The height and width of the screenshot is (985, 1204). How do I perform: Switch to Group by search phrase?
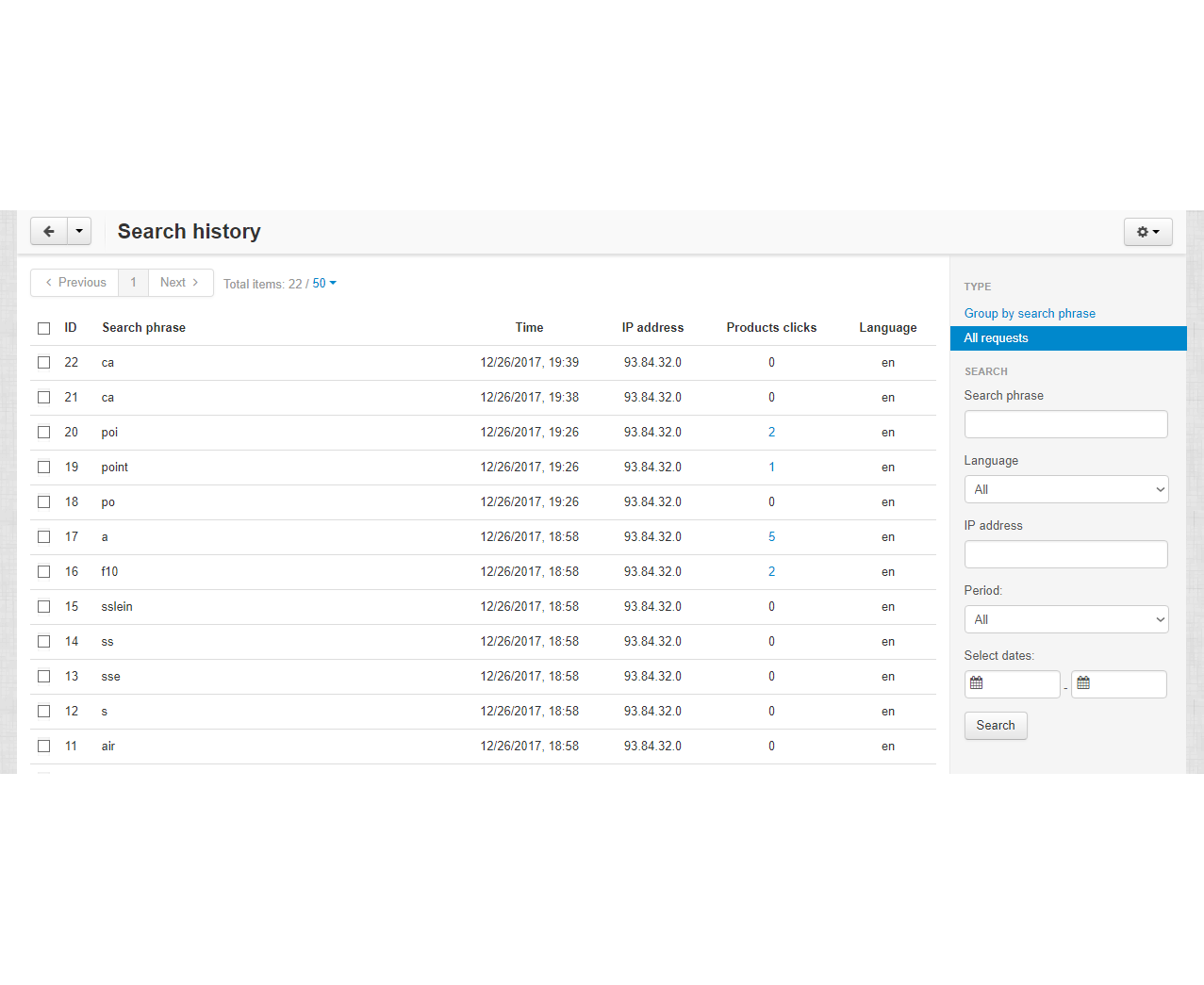(x=1030, y=314)
